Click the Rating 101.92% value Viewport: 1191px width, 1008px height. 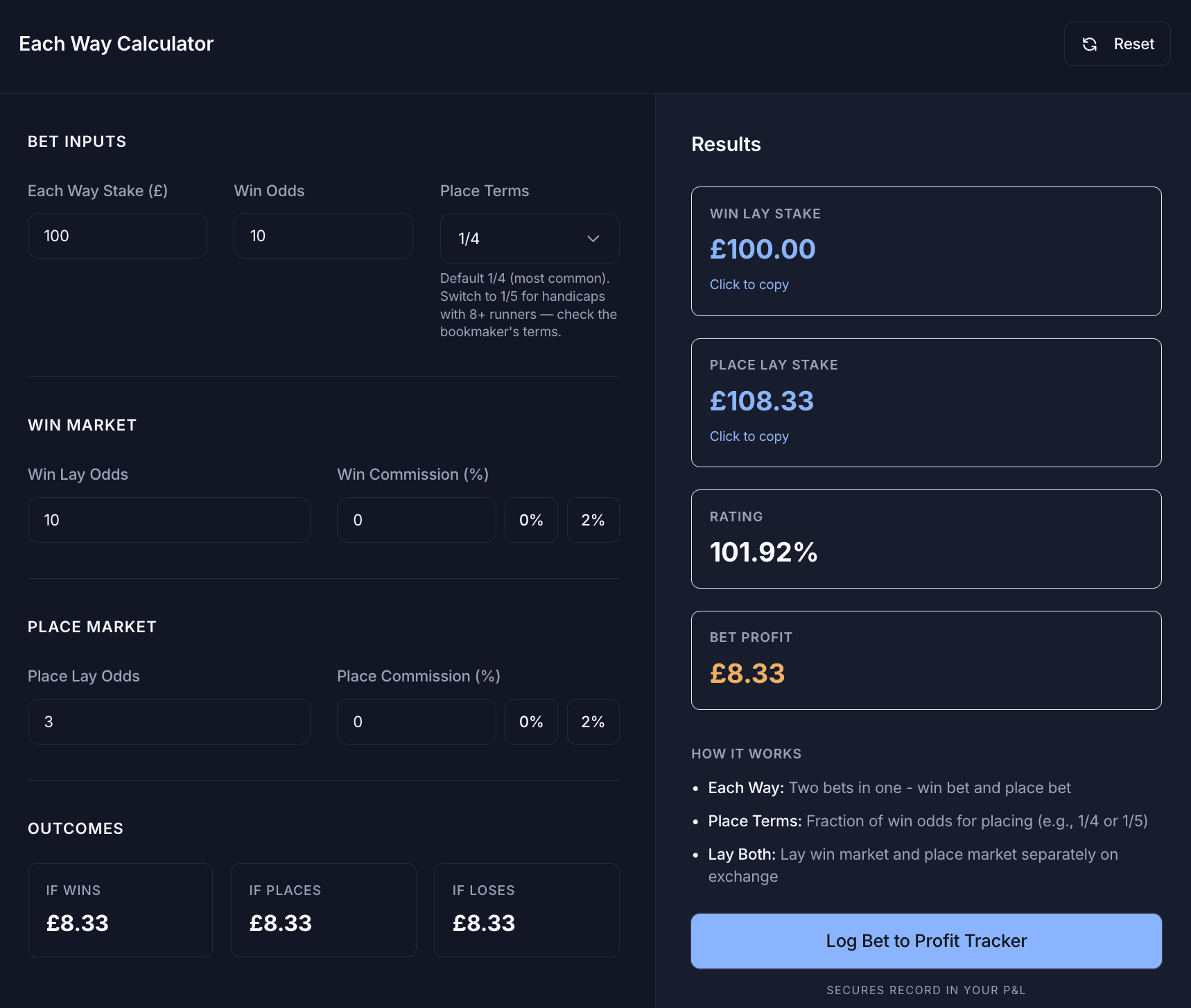pos(763,553)
